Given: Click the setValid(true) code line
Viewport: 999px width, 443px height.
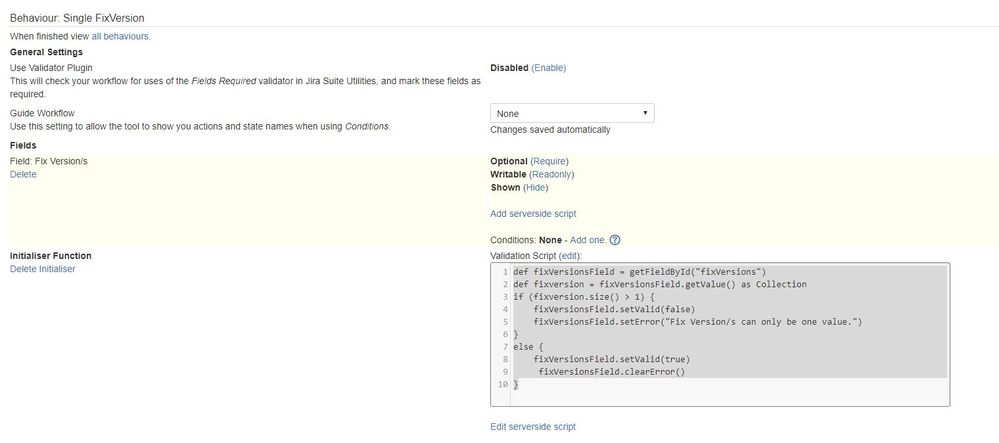Looking at the screenshot, I should tap(612, 359).
